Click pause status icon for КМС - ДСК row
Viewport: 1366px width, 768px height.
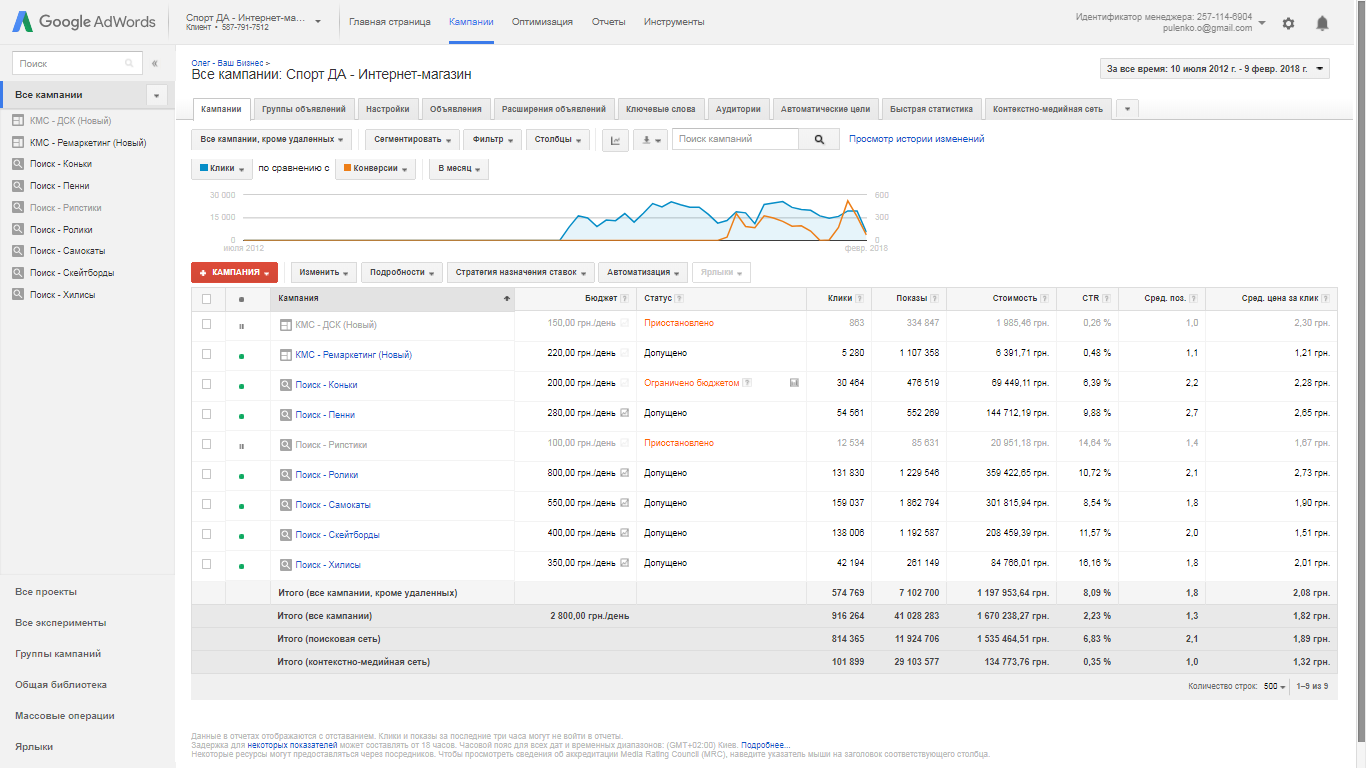[241, 325]
